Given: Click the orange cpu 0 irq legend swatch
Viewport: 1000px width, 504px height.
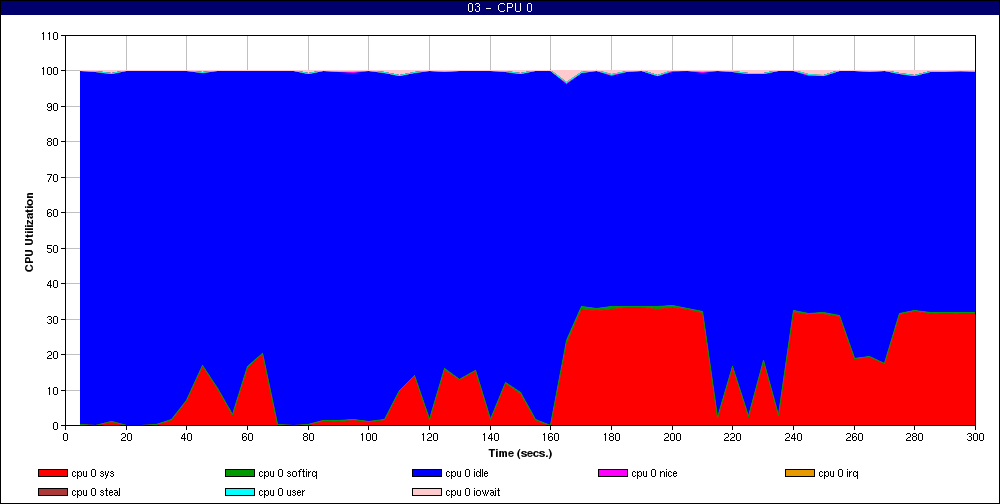Looking at the screenshot, I should (x=800, y=473).
